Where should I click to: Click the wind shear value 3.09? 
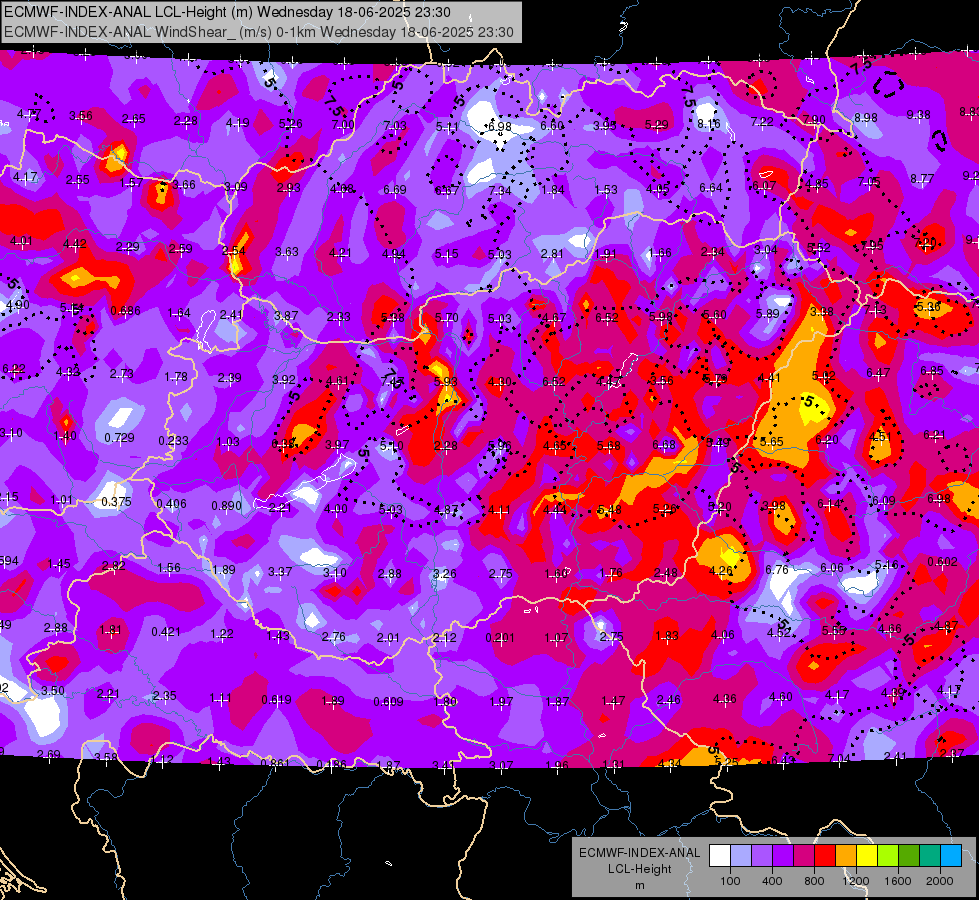click(236, 187)
